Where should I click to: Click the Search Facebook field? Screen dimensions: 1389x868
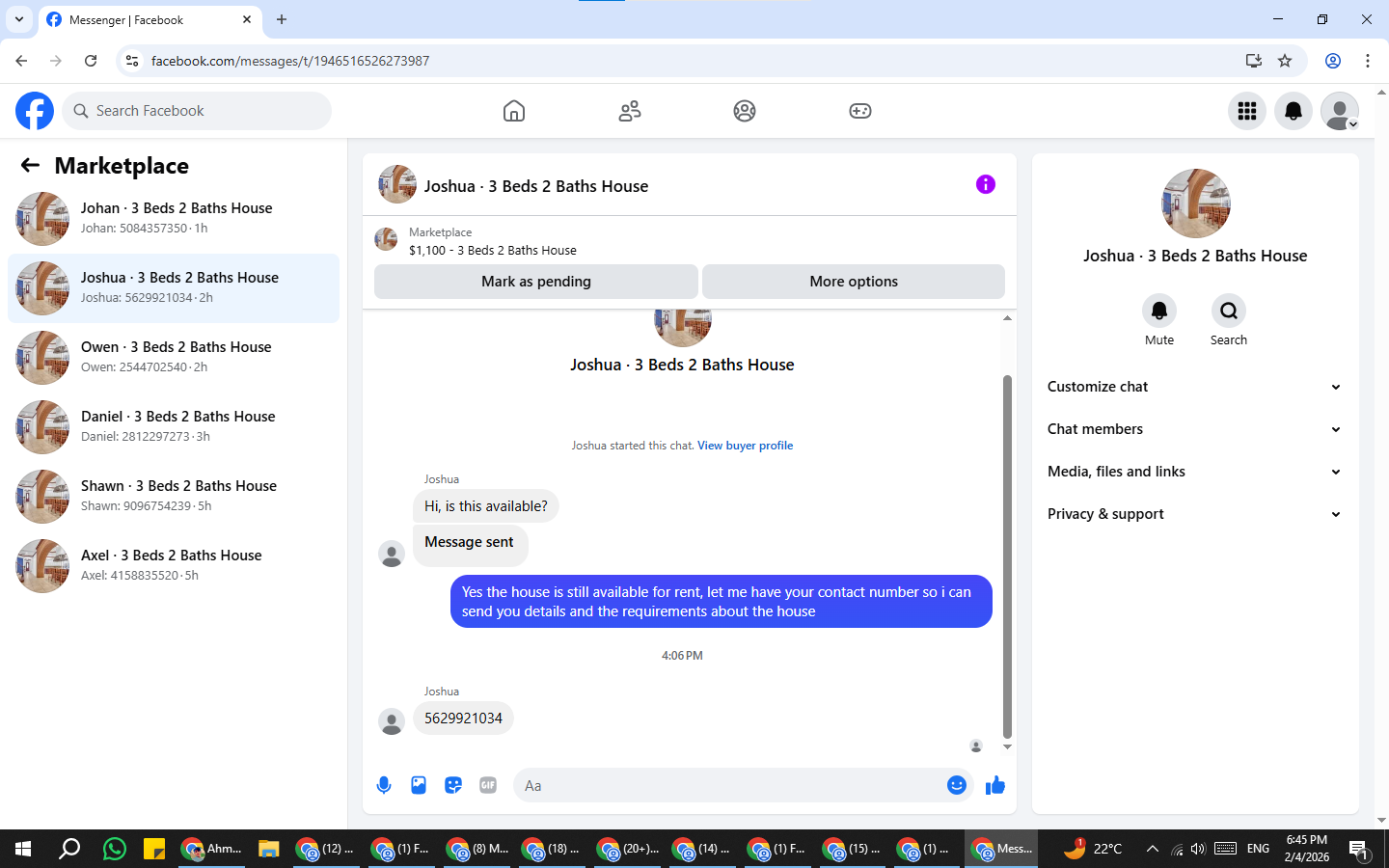click(x=197, y=111)
